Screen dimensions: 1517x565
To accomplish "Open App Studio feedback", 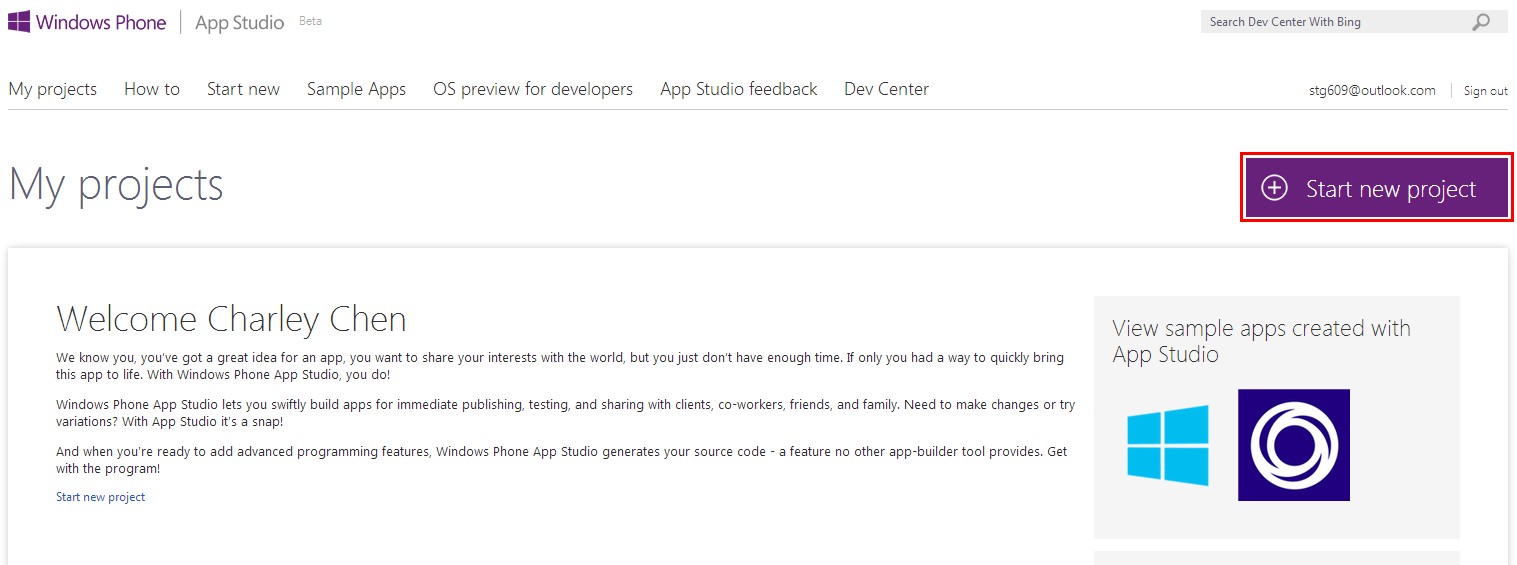I will [x=739, y=89].
